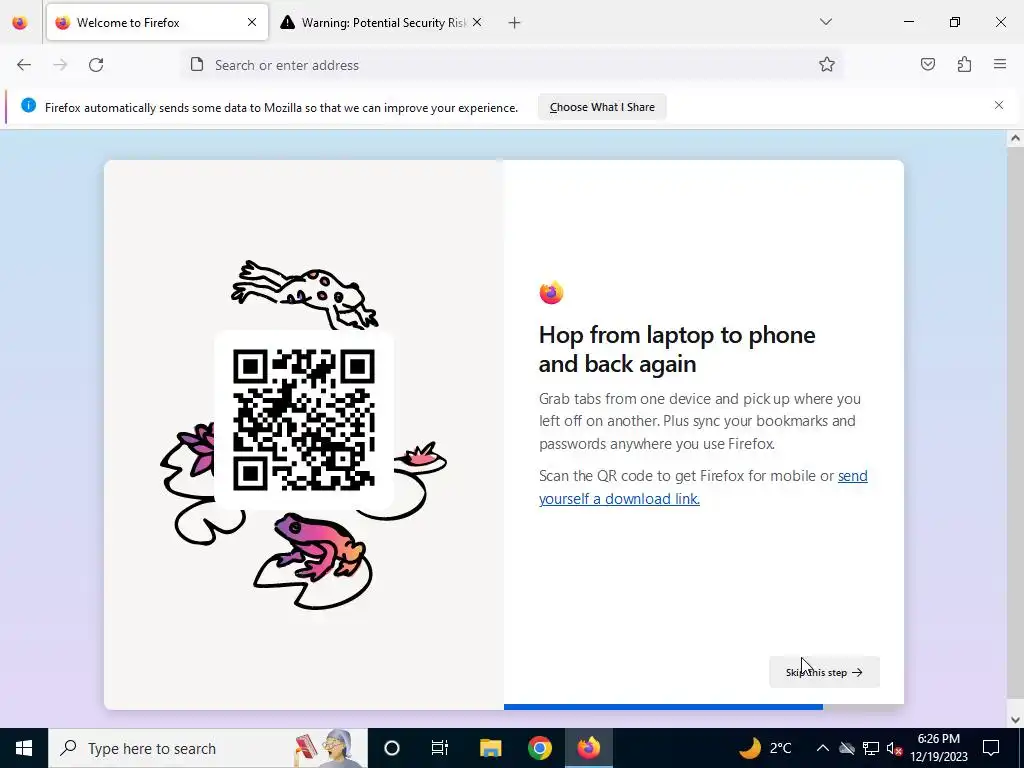Expand the List all tabs chevron

click(826, 22)
